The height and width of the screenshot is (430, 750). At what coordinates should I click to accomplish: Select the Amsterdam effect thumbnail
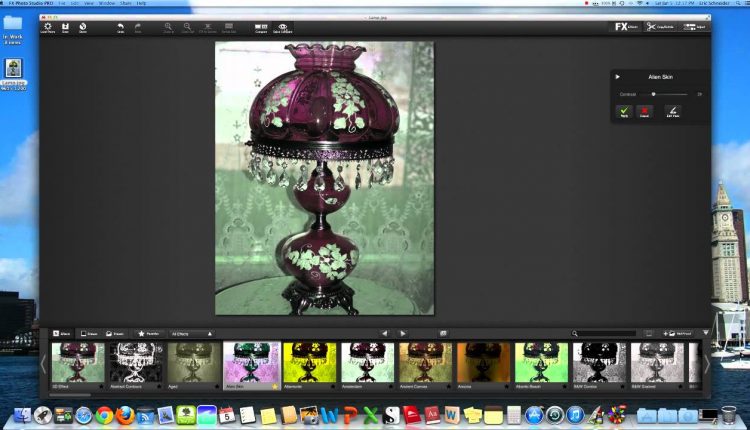(368, 362)
